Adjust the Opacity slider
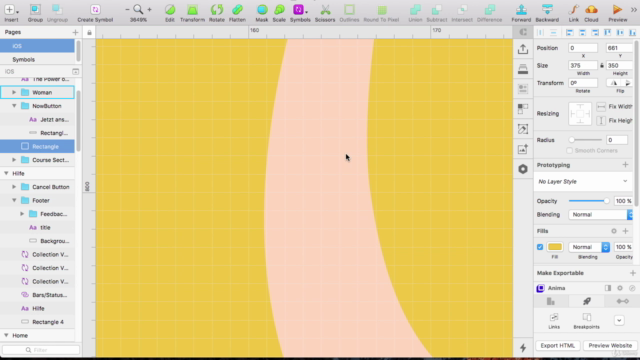Image resolution: width=640 pixels, height=360 pixels. pyautogui.click(x=589, y=201)
